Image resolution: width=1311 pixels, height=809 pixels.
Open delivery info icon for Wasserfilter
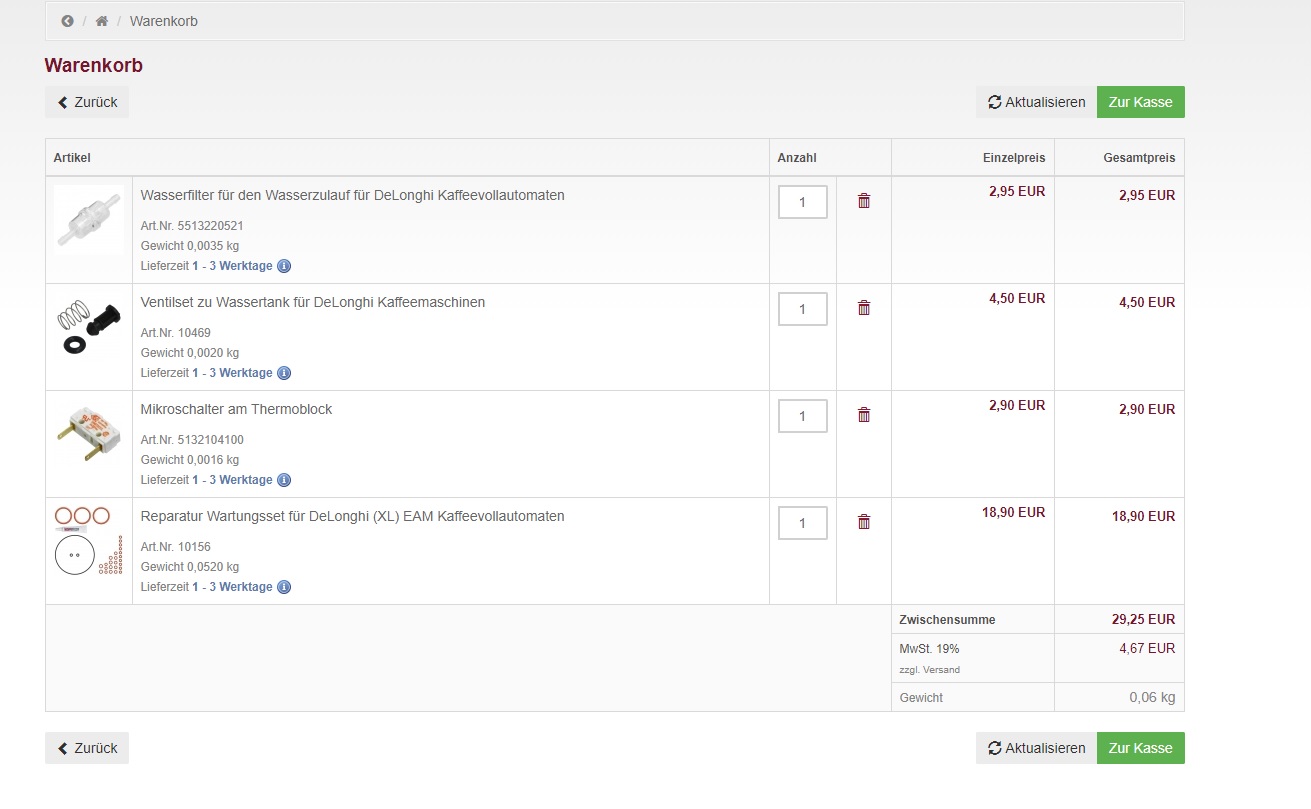pos(284,266)
